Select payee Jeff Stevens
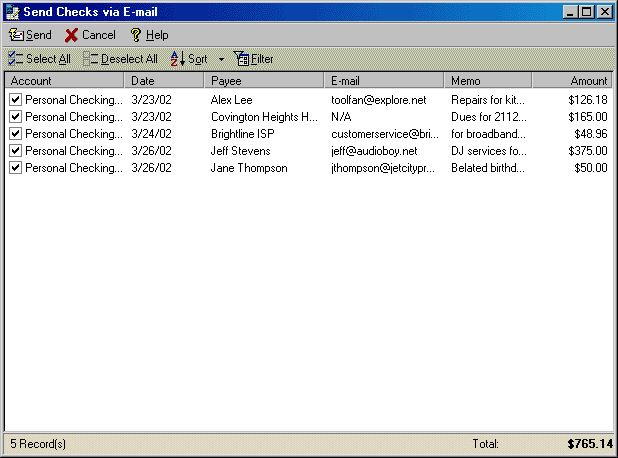Viewport: 618px width, 458px height. pos(240,151)
